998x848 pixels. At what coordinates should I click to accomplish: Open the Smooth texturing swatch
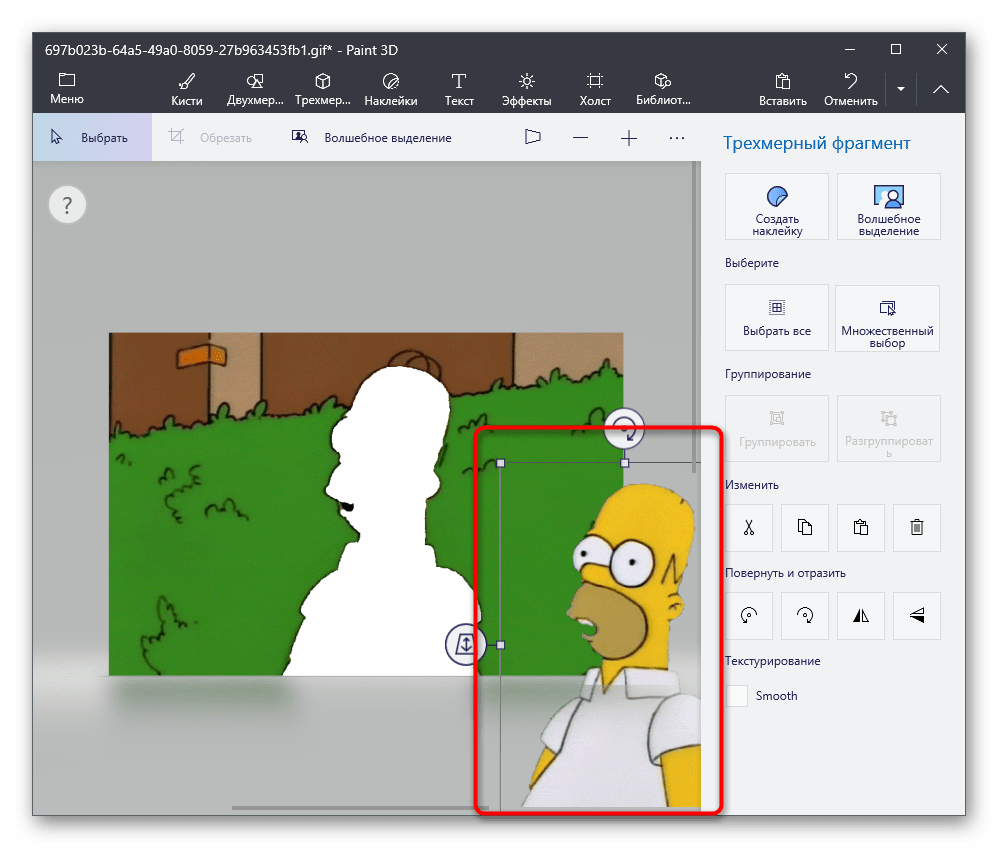pos(737,696)
